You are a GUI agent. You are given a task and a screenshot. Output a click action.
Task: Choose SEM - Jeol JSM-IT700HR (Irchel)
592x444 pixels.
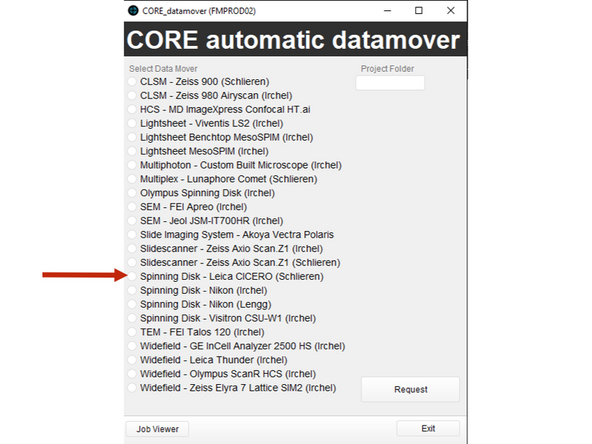point(132,221)
